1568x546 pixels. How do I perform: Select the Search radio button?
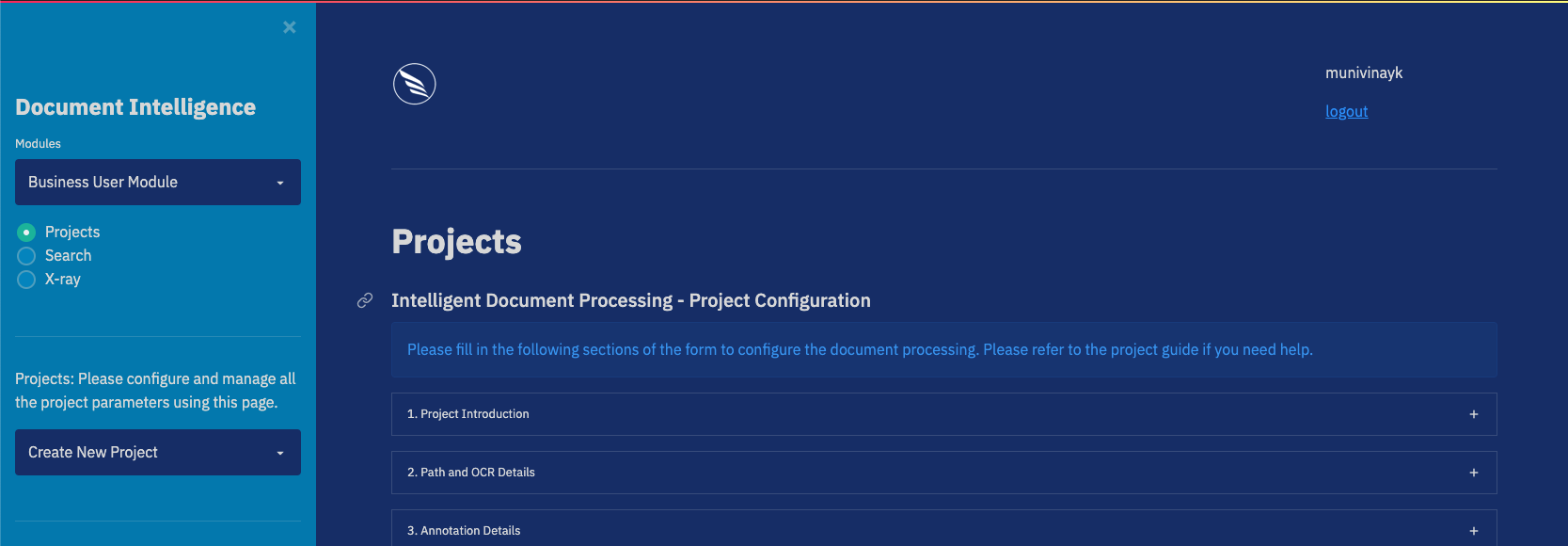(25, 255)
